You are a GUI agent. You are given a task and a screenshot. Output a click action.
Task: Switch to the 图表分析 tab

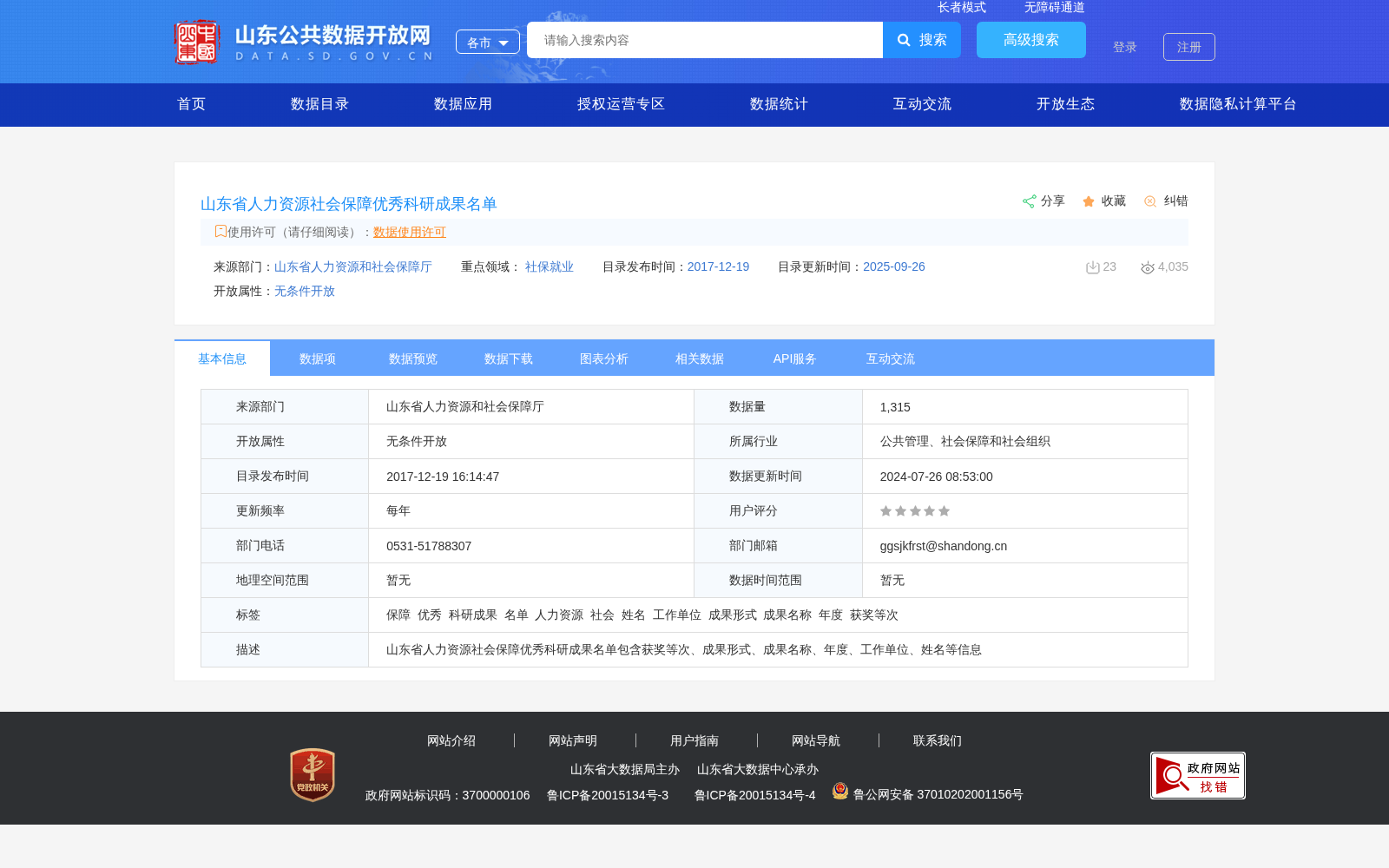pyautogui.click(x=604, y=358)
